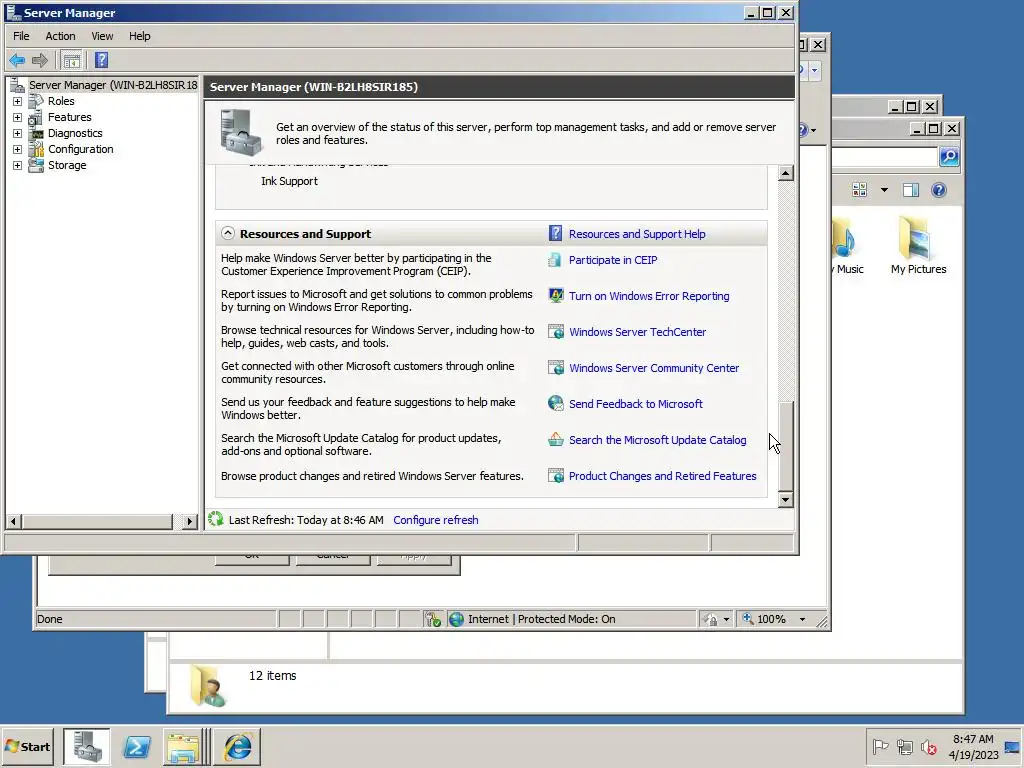Click the Forward arrow in Server Manager toolbar

[x=40, y=61]
